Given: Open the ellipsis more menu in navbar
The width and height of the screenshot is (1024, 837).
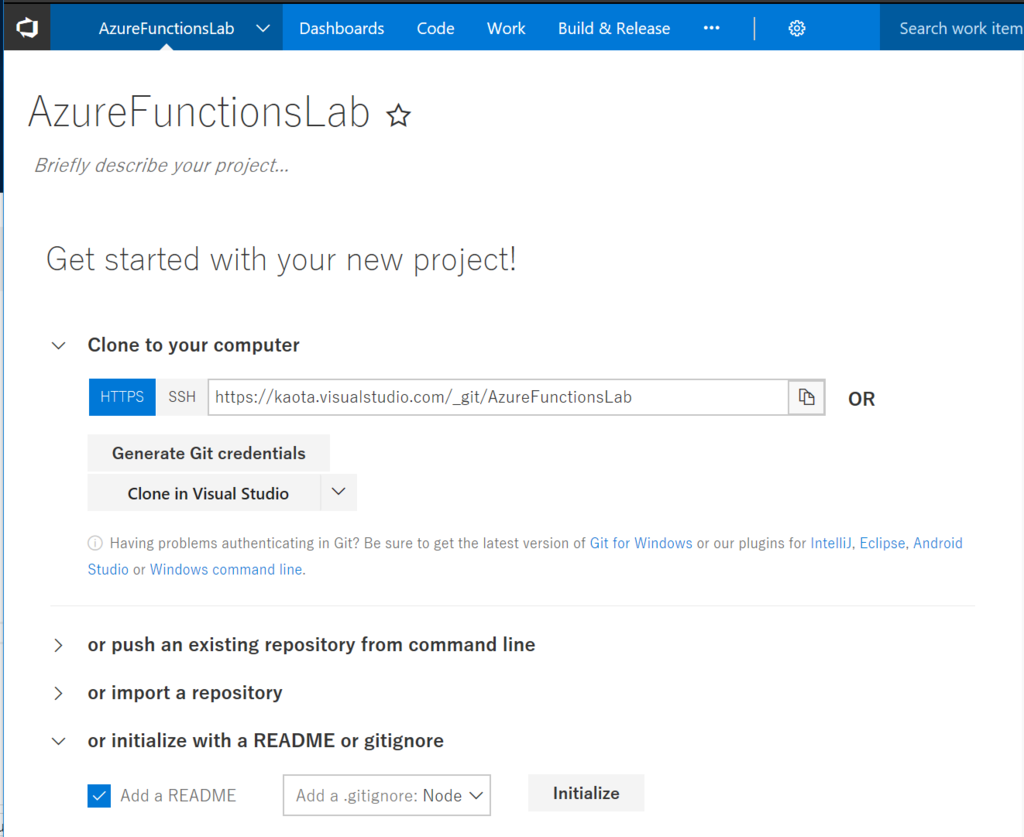Looking at the screenshot, I should coord(711,28).
